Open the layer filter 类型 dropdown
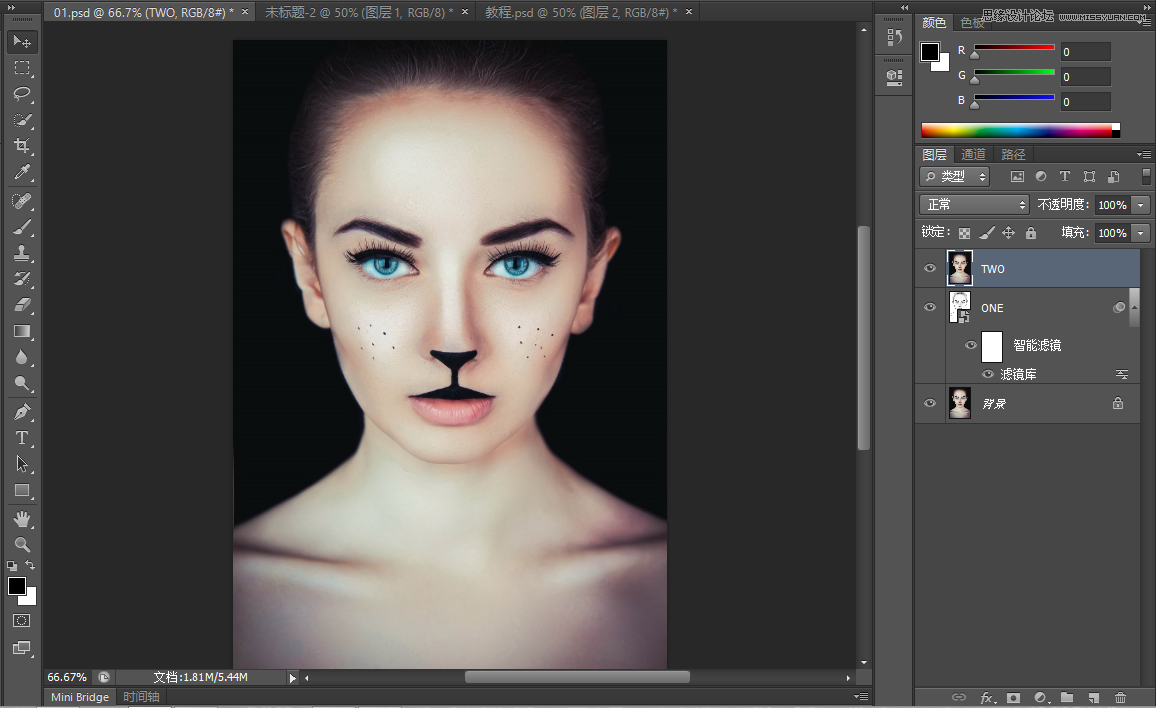 [955, 176]
